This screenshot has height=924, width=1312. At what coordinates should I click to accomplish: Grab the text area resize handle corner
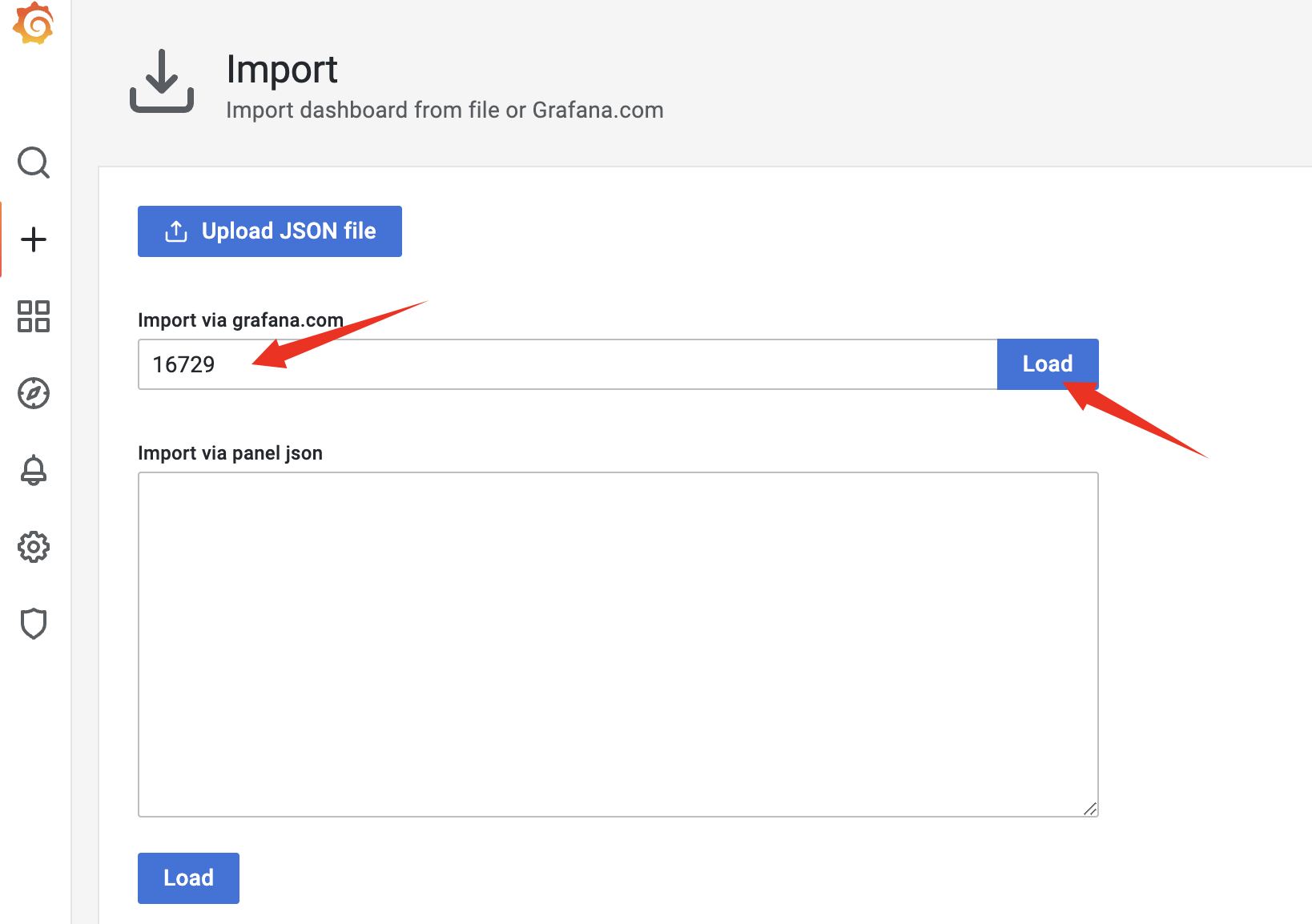click(1090, 809)
